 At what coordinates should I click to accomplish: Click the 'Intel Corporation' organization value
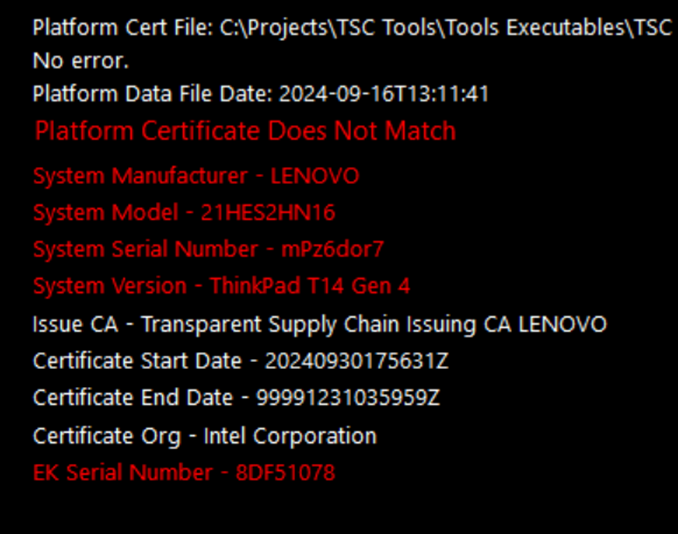pos(290,436)
